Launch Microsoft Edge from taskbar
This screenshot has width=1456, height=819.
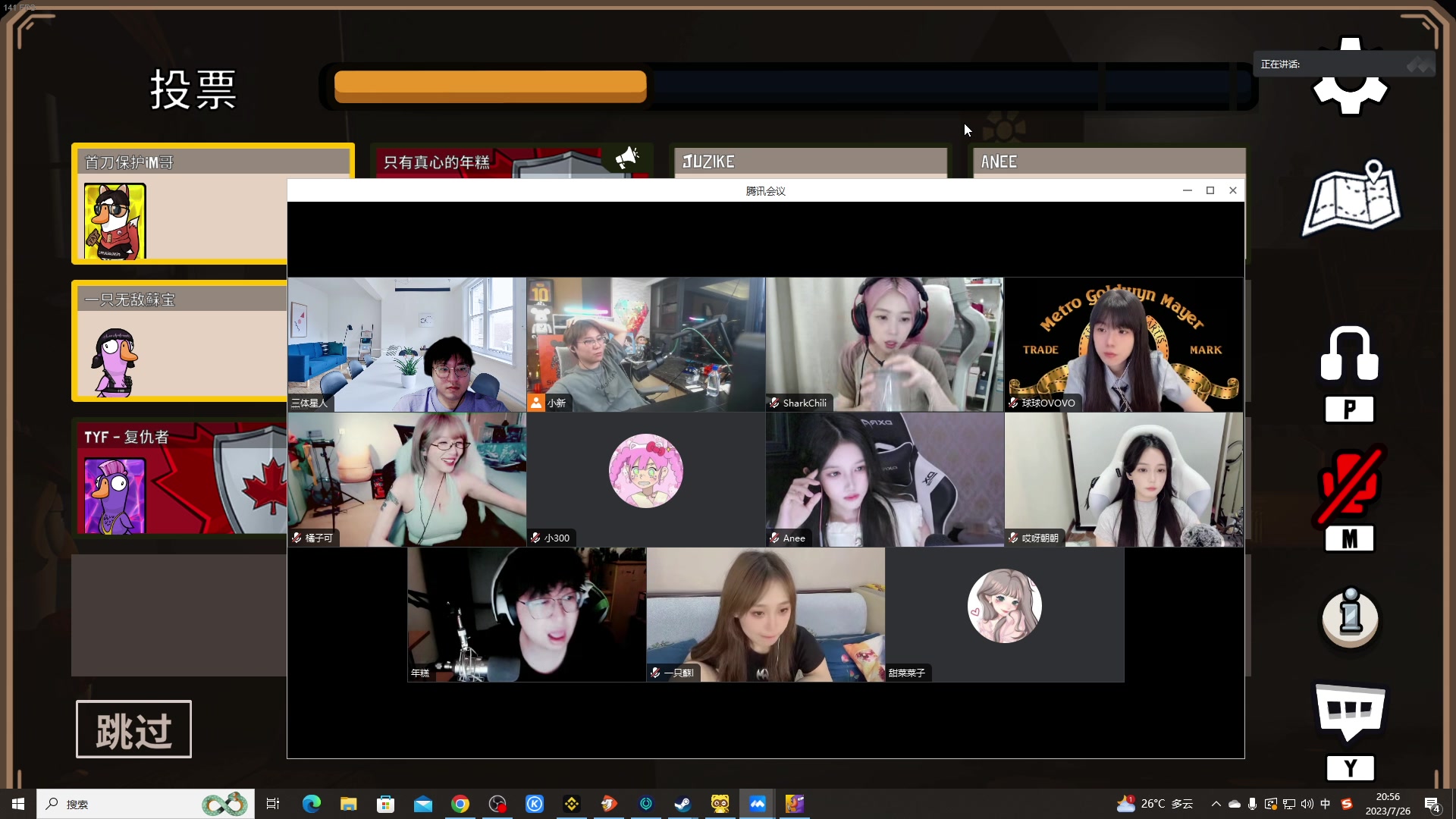pos(312,804)
